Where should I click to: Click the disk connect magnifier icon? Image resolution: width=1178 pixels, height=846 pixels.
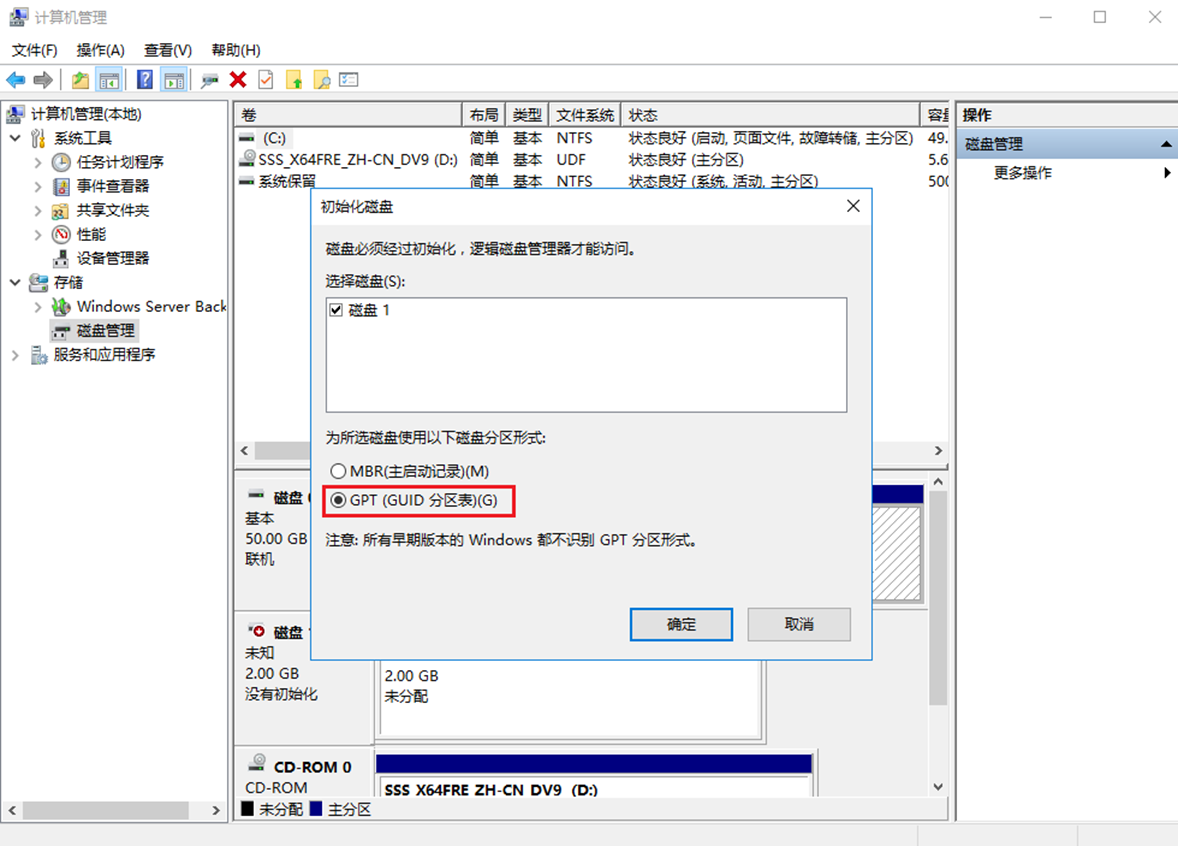210,80
